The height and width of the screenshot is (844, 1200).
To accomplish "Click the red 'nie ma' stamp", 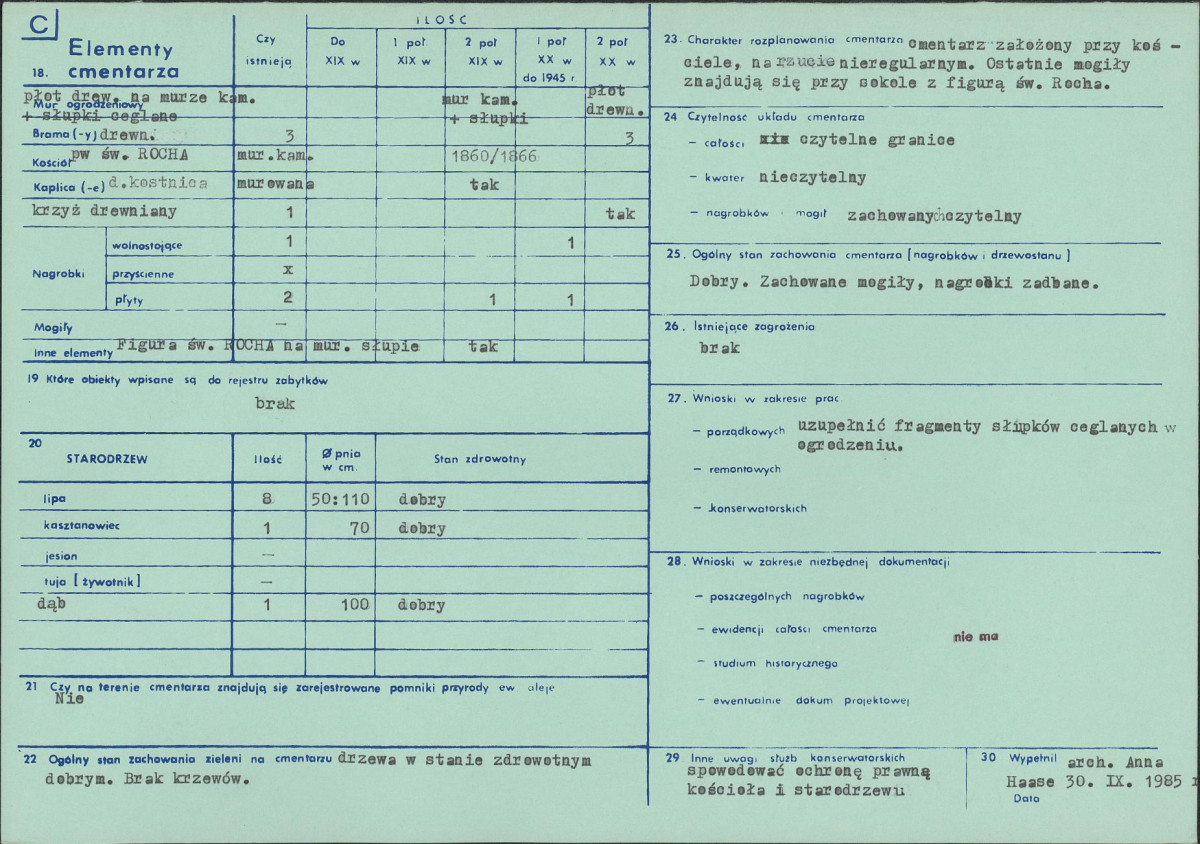I will [976, 636].
